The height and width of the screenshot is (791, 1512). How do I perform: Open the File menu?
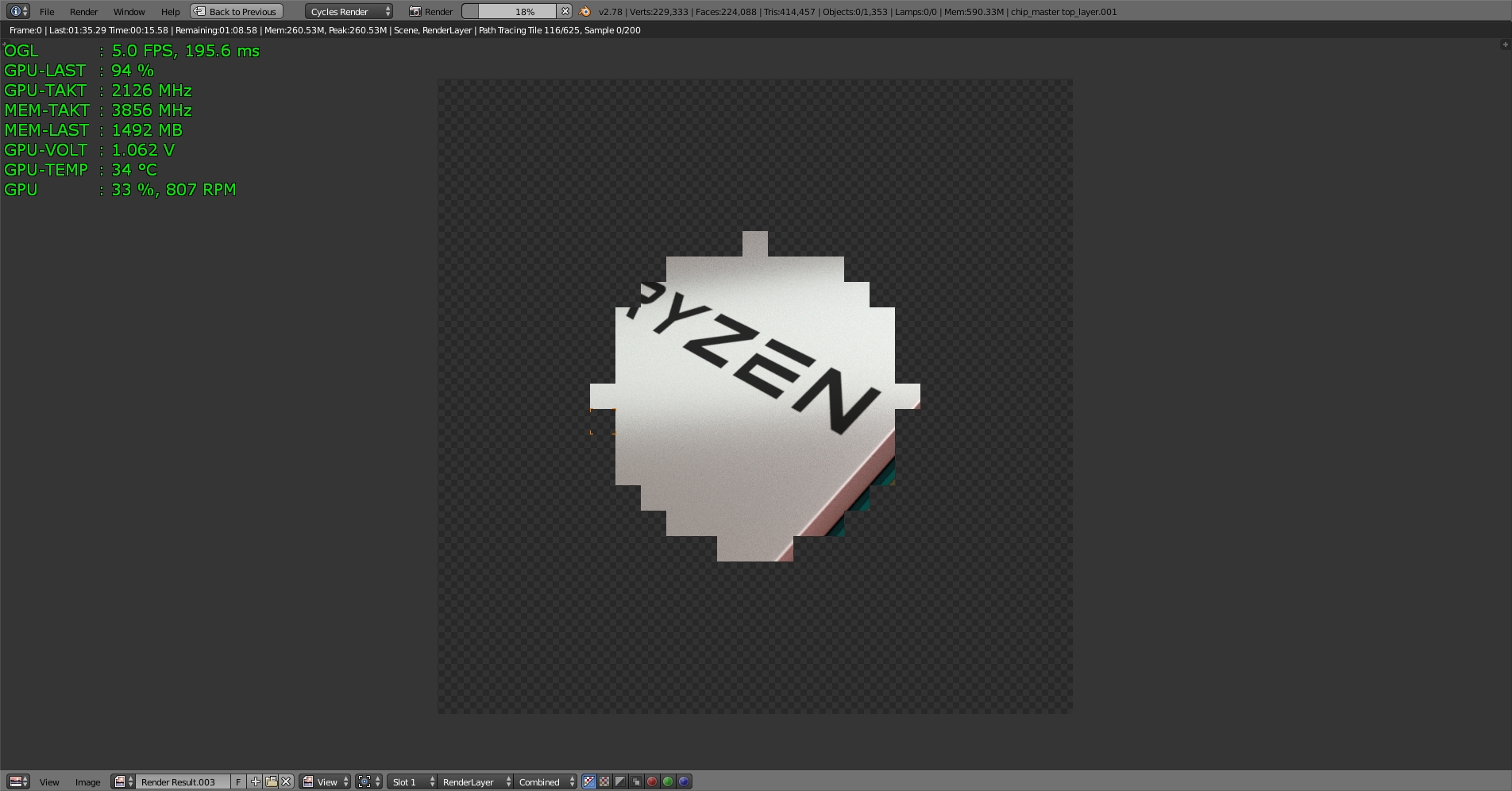47,12
